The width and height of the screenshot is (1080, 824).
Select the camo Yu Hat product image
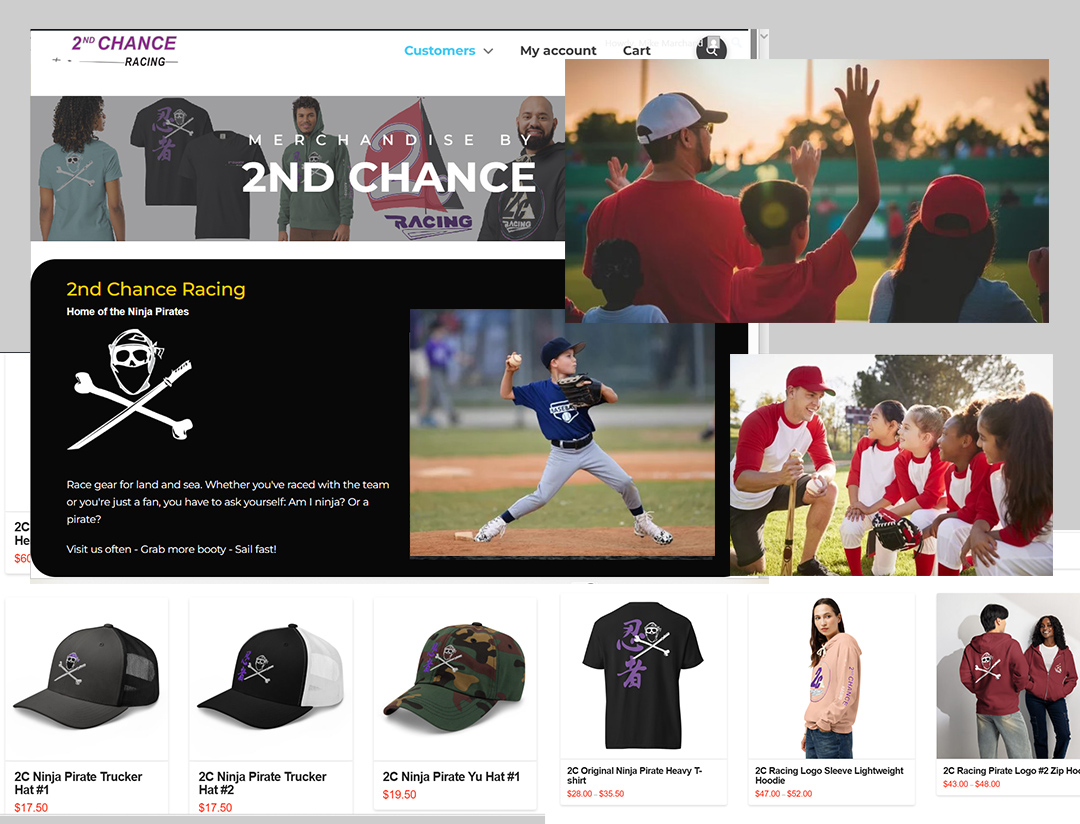coord(455,679)
